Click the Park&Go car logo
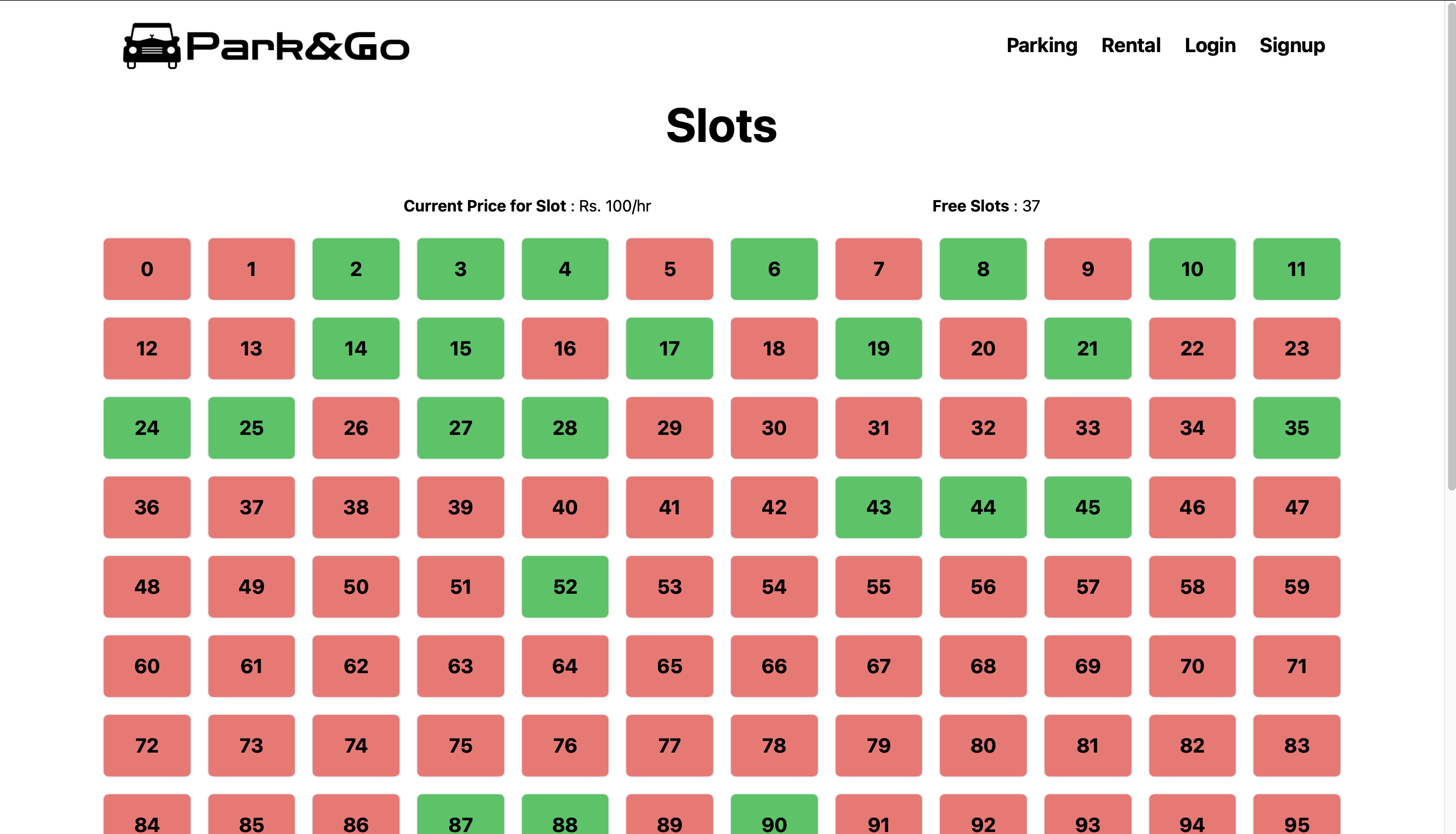Image resolution: width=1456 pixels, height=834 pixels. [152, 46]
